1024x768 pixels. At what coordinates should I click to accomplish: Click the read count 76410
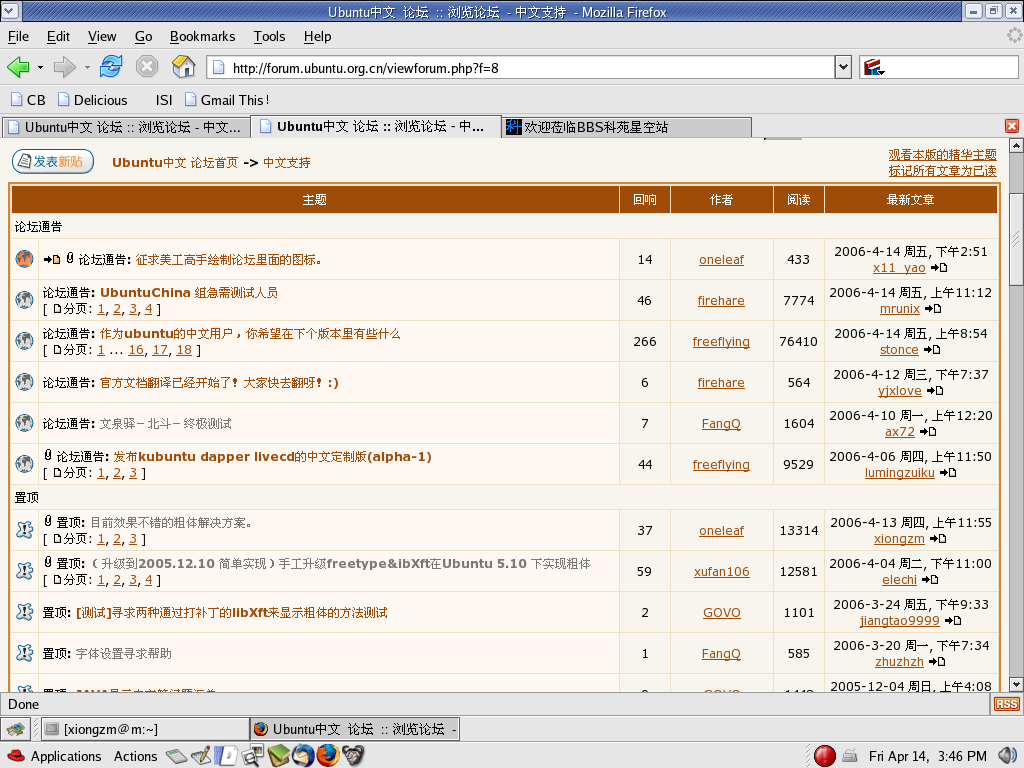[x=799, y=342]
